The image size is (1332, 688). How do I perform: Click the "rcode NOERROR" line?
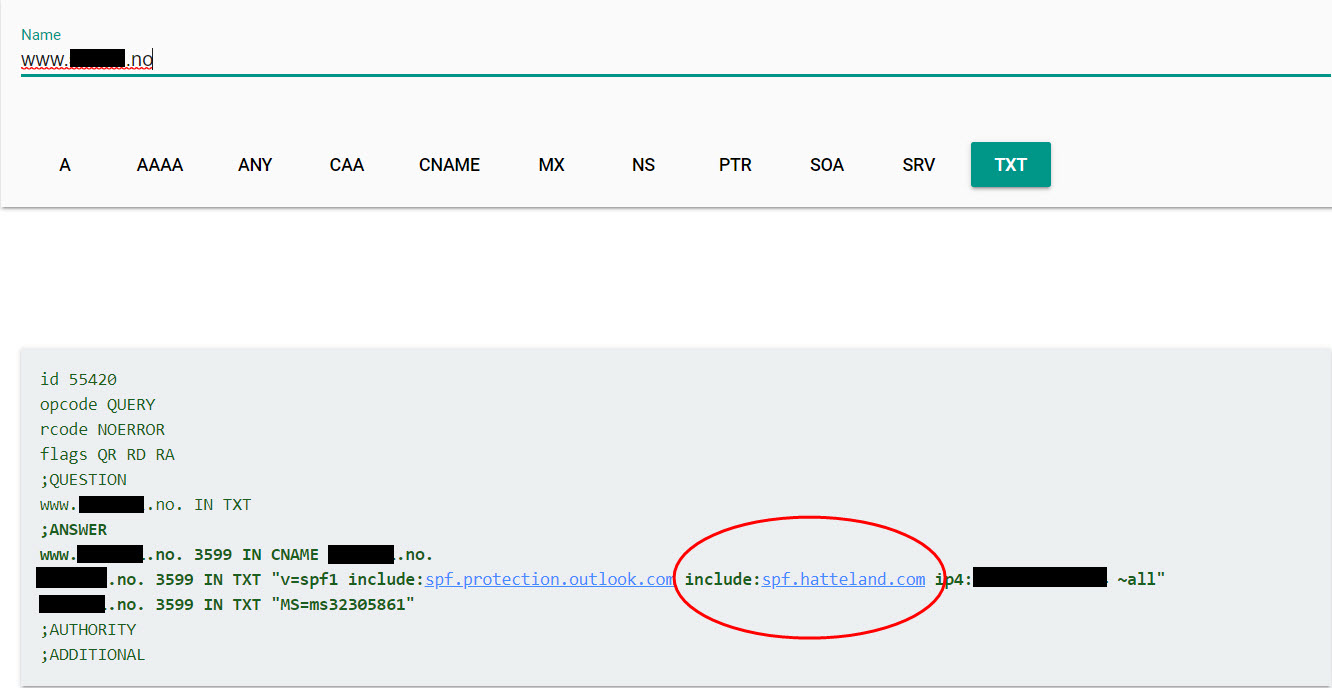point(102,430)
